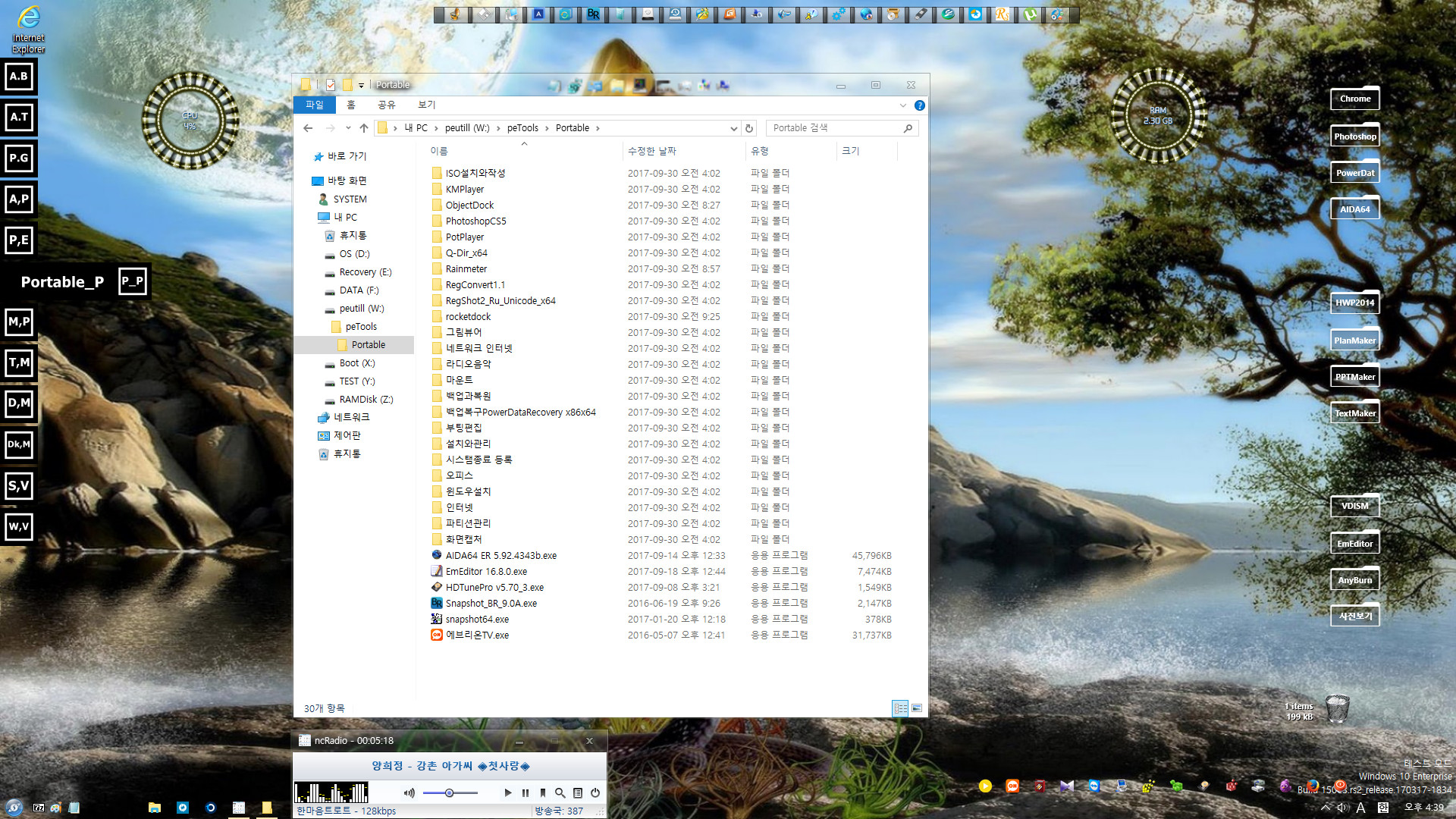The height and width of the screenshot is (819, 1456).
Task: Switch to large icons view in Explorer
Action: point(917,708)
